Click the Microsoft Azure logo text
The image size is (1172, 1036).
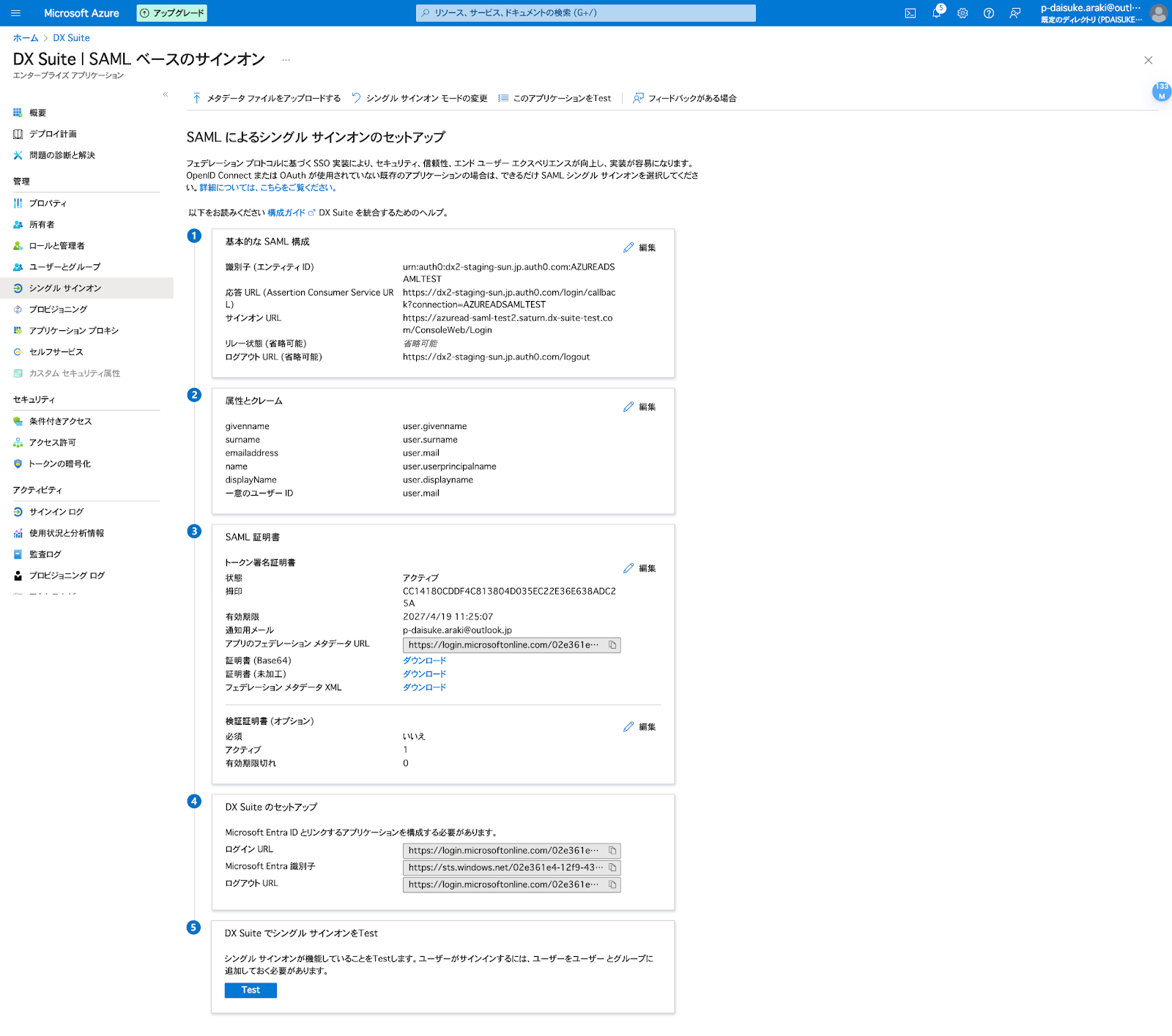click(81, 13)
